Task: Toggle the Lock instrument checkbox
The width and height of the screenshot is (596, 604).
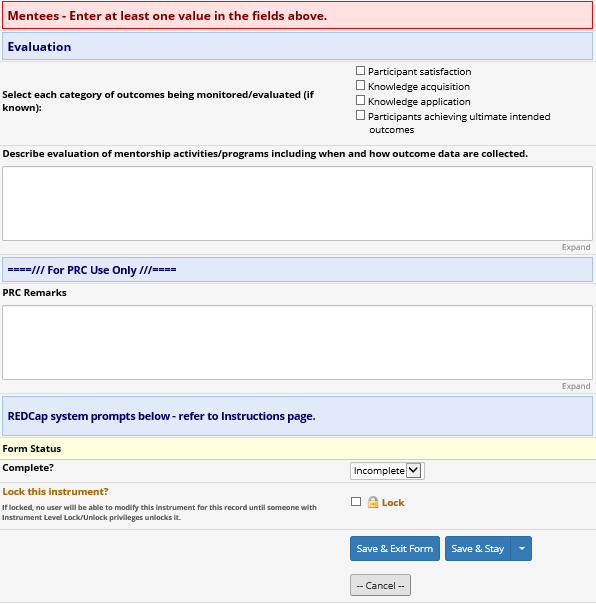Action: [x=356, y=502]
